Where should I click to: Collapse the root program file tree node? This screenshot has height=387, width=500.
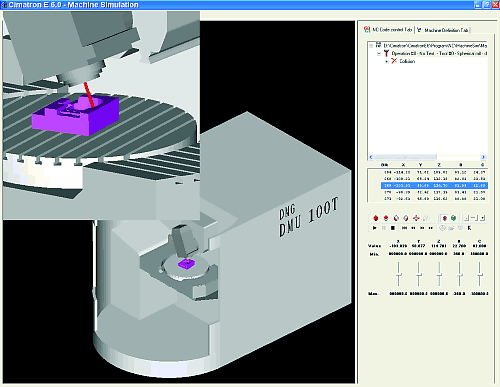pos(371,45)
